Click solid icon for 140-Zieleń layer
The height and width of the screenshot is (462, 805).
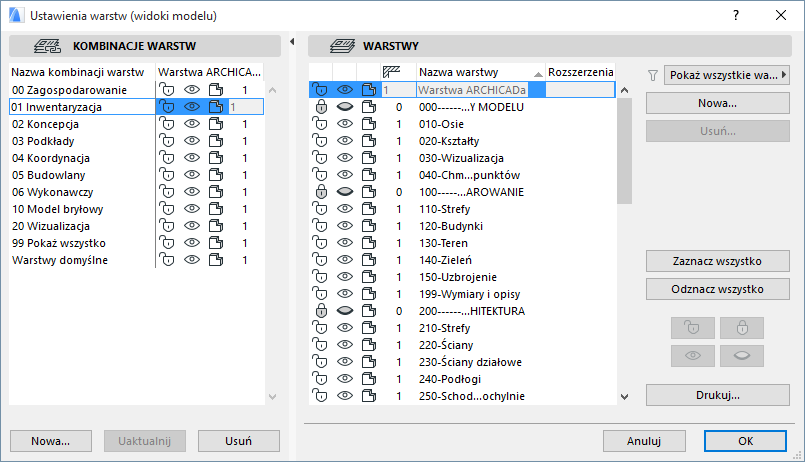pyautogui.click(x=369, y=259)
